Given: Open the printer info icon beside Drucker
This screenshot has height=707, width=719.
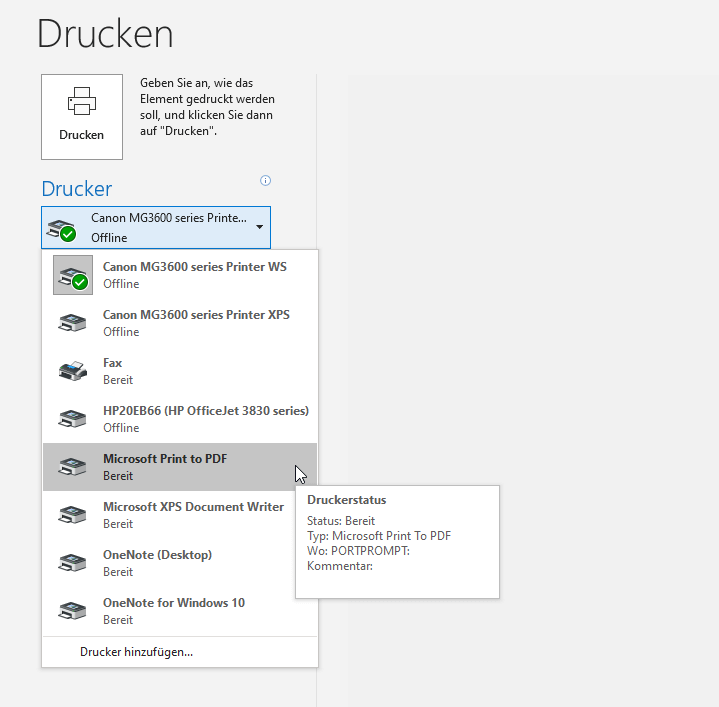Looking at the screenshot, I should tap(265, 180).
